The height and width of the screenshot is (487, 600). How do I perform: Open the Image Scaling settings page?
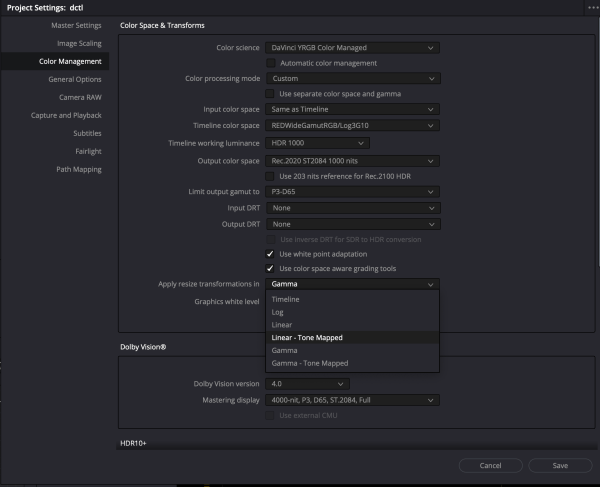pyautogui.click(x=78, y=43)
